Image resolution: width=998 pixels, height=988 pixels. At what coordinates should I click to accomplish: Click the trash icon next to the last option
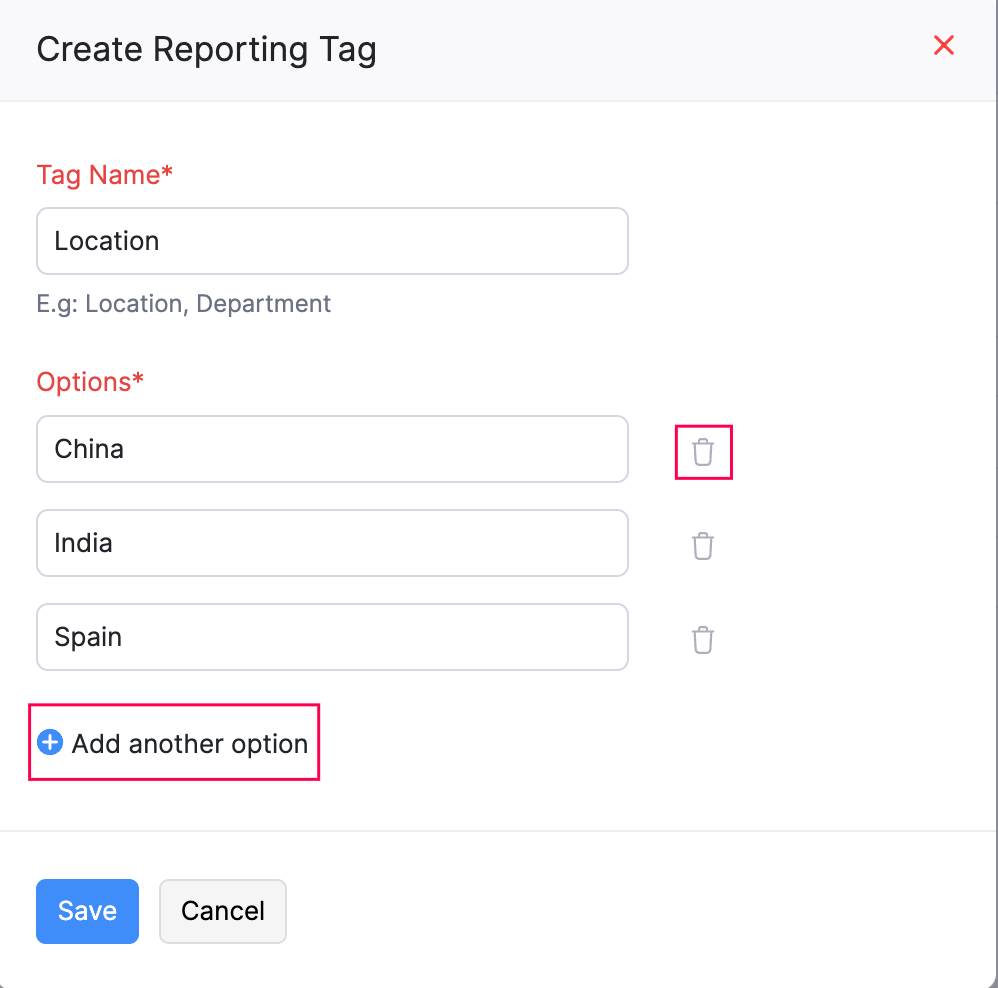(x=703, y=640)
